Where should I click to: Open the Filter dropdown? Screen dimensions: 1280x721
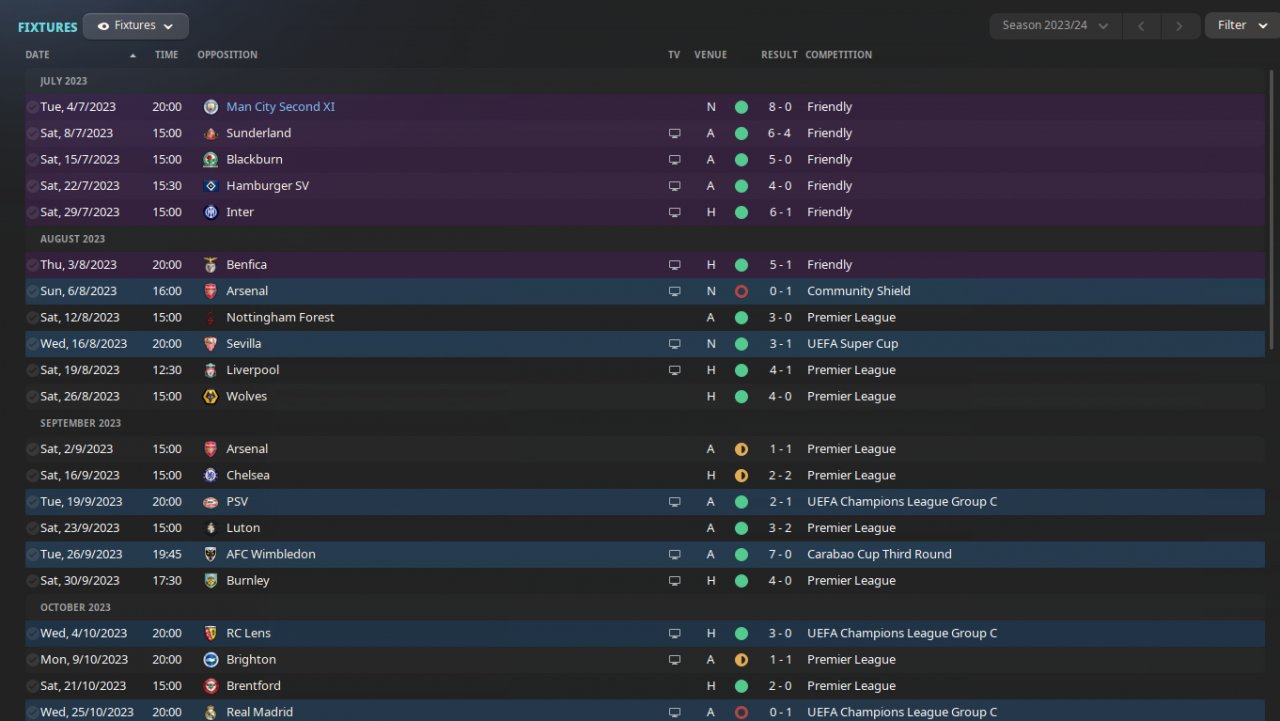pos(1240,26)
